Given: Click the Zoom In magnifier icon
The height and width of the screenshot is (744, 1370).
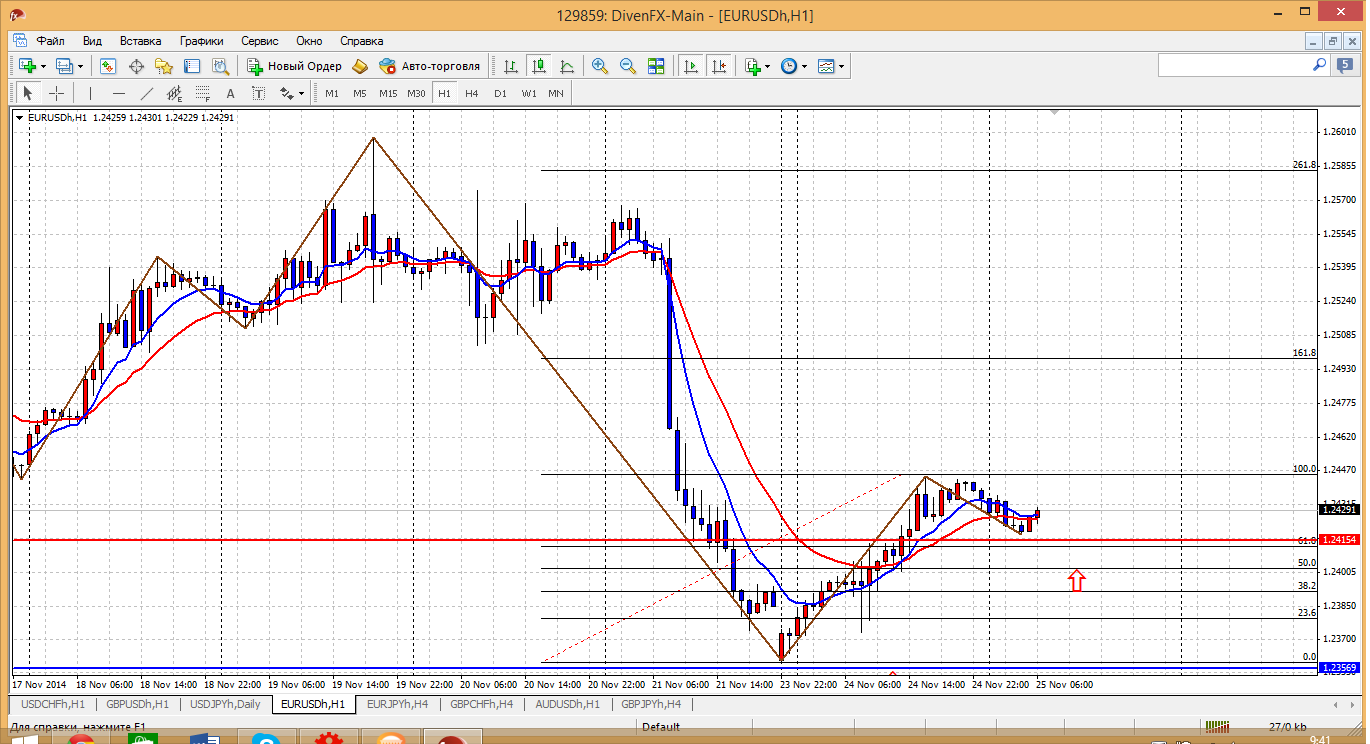Looking at the screenshot, I should 600,66.
